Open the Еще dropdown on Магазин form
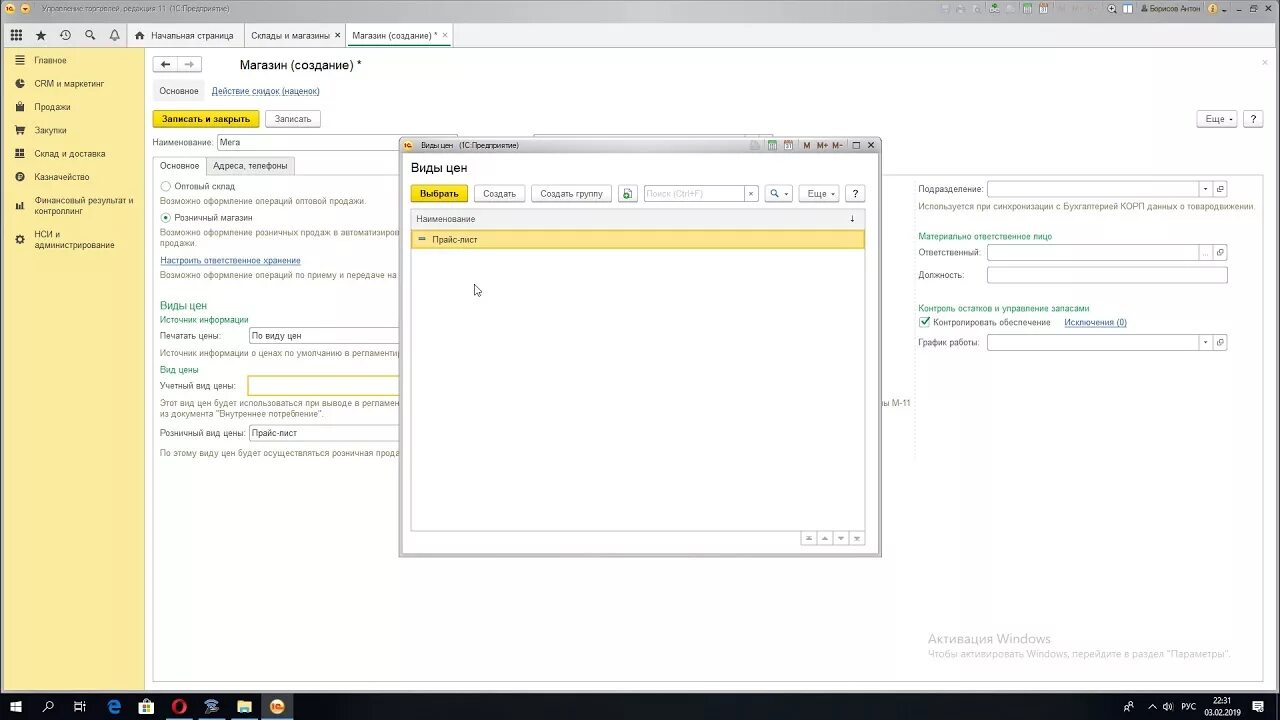The height and width of the screenshot is (720, 1280). click(x=1217, y=119)
